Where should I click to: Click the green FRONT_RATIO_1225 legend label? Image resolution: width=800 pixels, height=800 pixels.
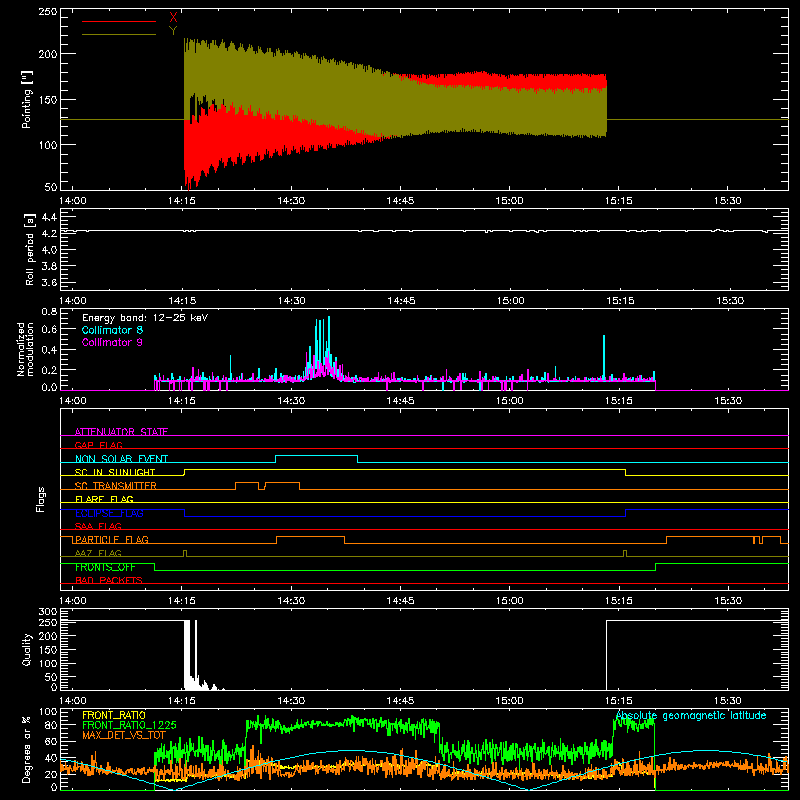click(x=129, y=725)
